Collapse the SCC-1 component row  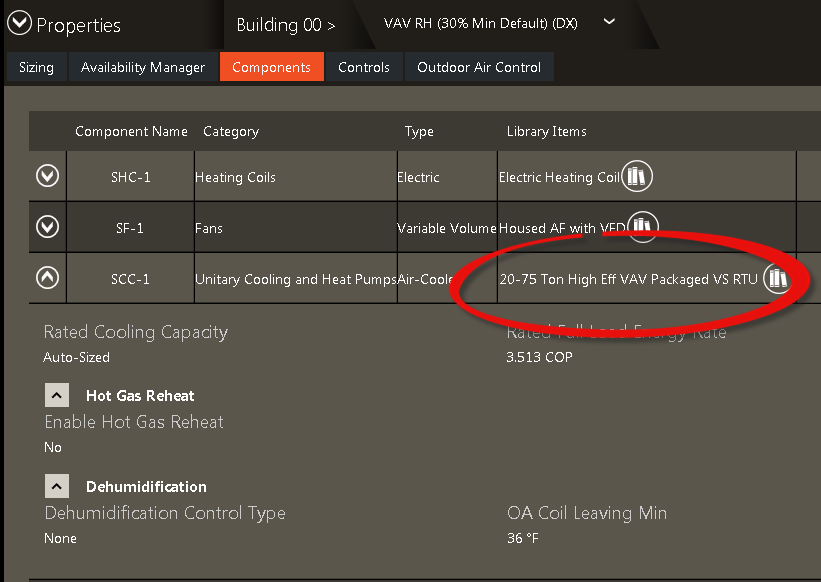(x=47, y=279)
